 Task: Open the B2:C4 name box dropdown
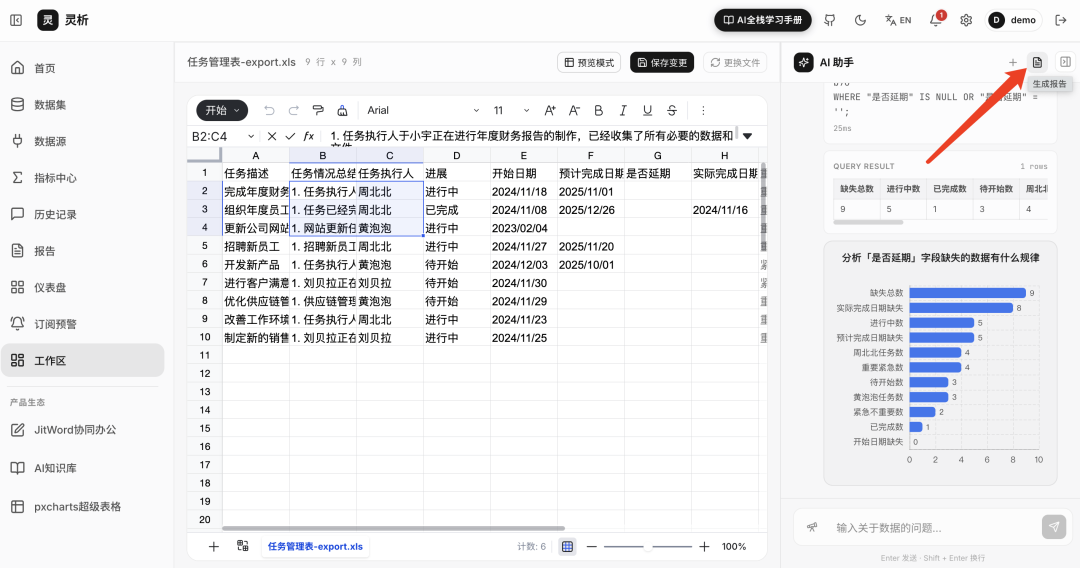pyautogui.click(x=251, y=136)
